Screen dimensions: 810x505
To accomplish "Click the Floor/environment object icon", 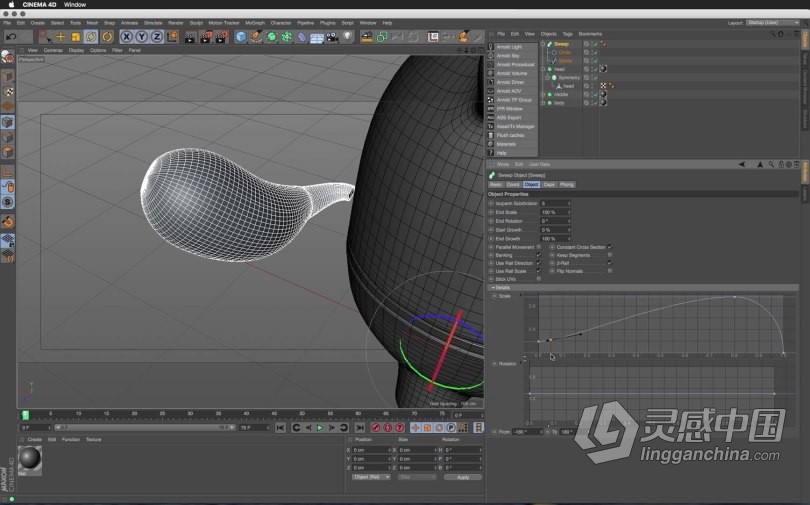I will [317, 37].
